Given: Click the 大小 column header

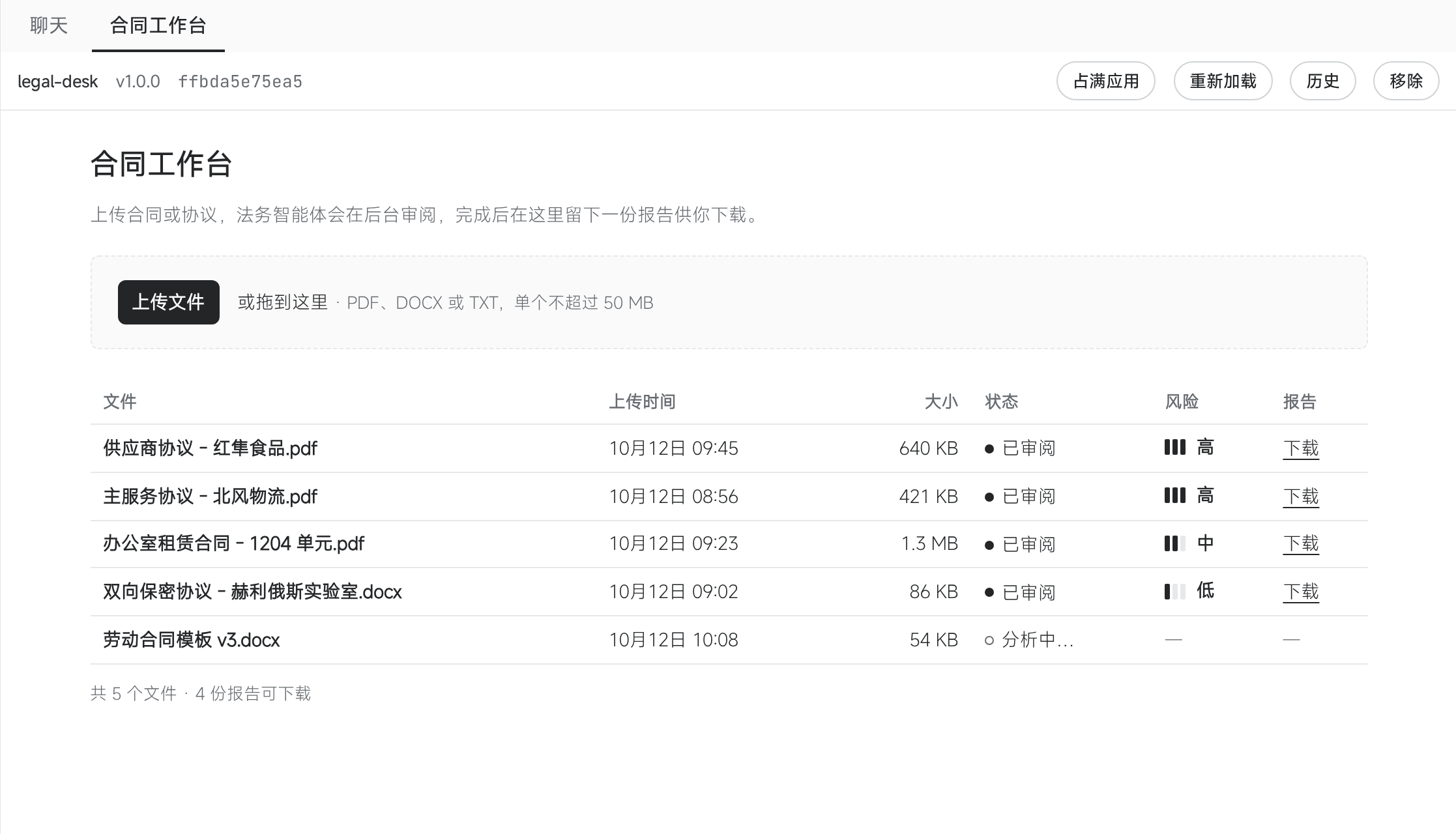Looking at the screenshot, I should (941, 401).
